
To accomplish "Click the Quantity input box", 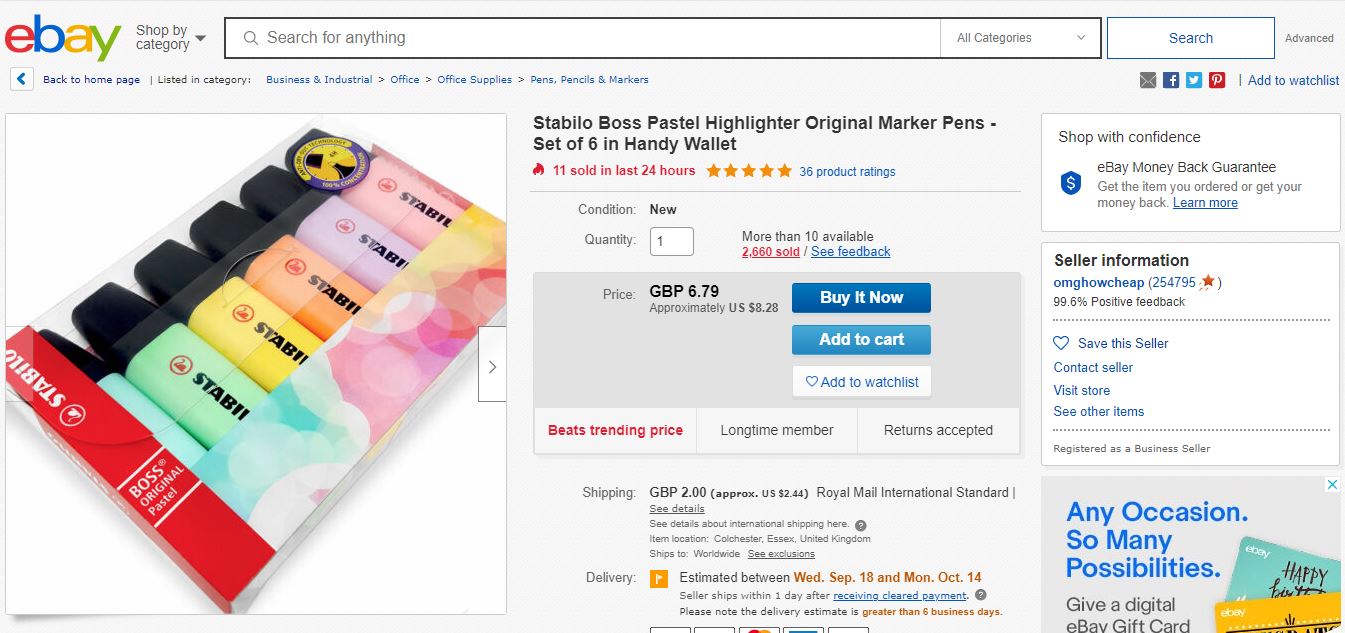I will pos(671,241).
